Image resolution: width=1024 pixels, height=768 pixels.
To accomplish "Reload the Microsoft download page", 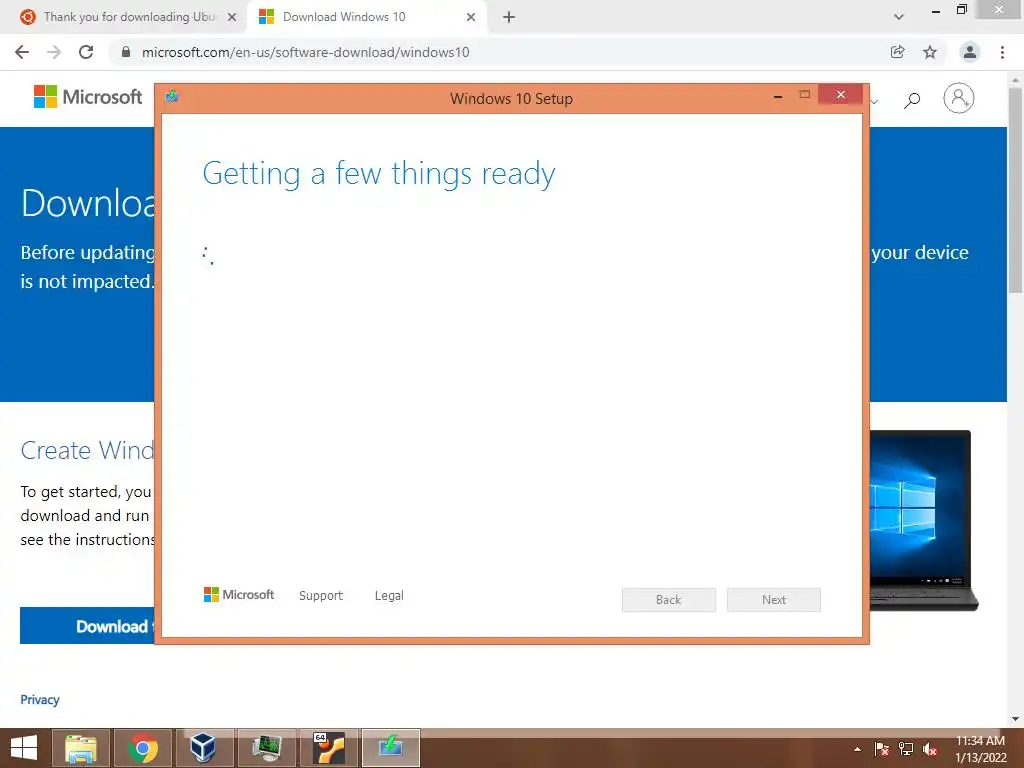I will tap(86, 52).
